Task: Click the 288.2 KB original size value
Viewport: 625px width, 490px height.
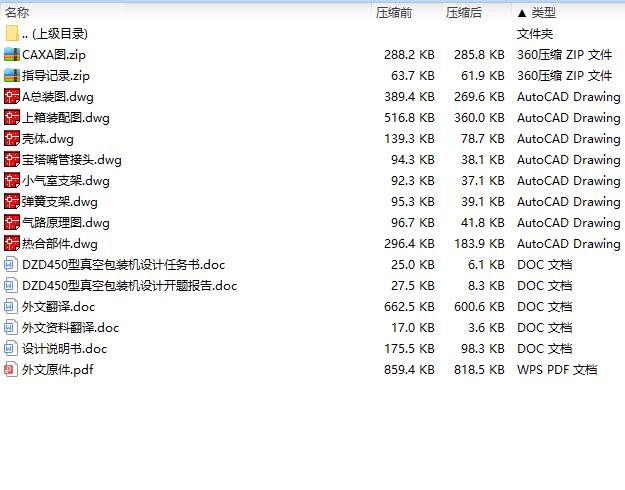Action: 409,55
